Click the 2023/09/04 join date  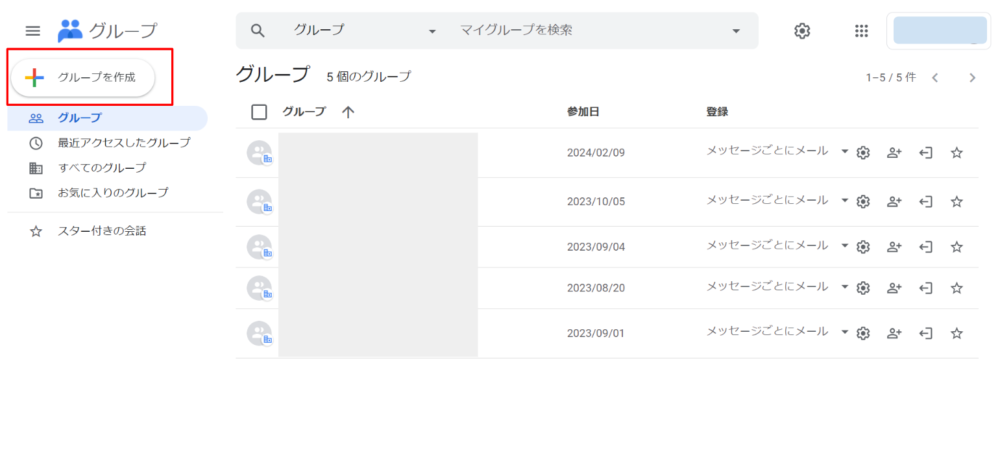click(x=596, y=247)
